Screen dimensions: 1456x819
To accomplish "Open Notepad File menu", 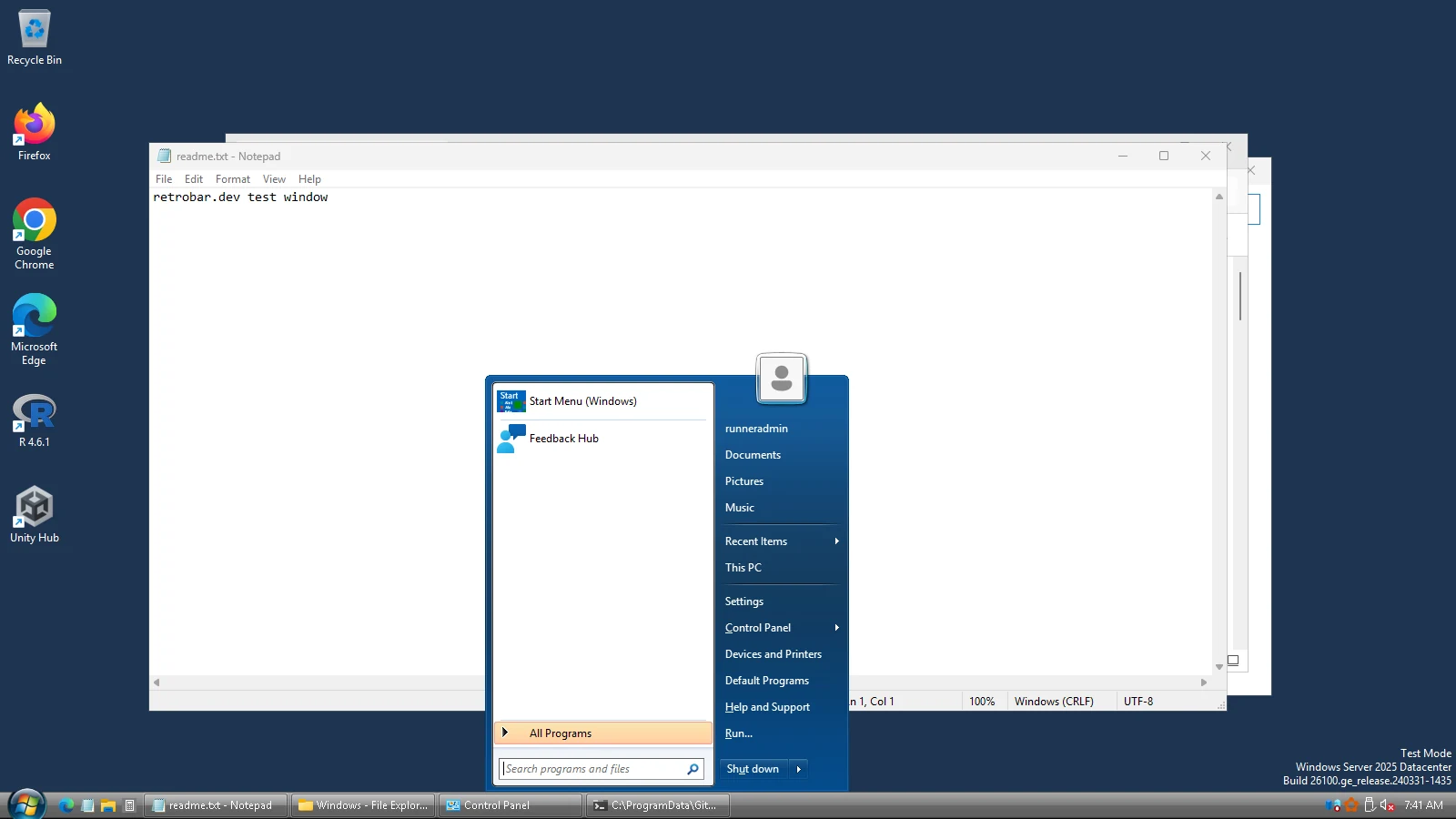I will tap(164, 179).
